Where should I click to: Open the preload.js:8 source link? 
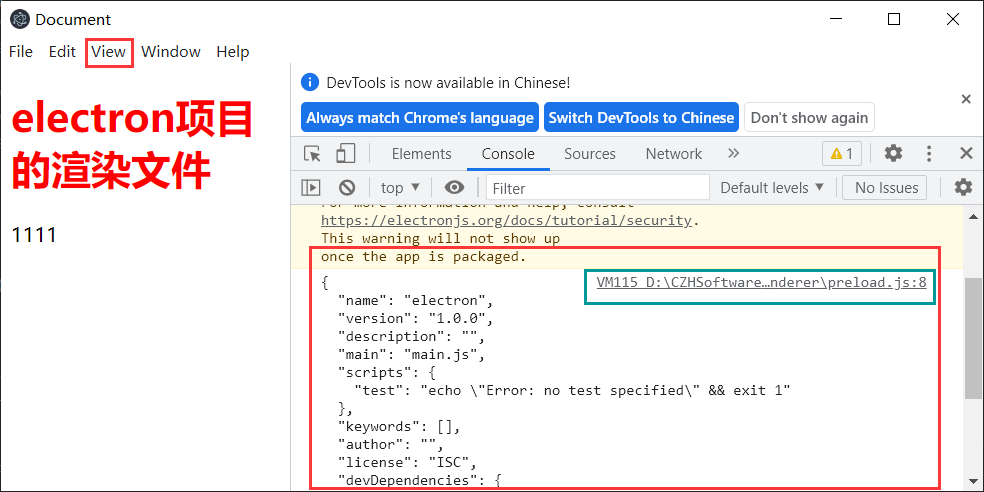point(761,282)
